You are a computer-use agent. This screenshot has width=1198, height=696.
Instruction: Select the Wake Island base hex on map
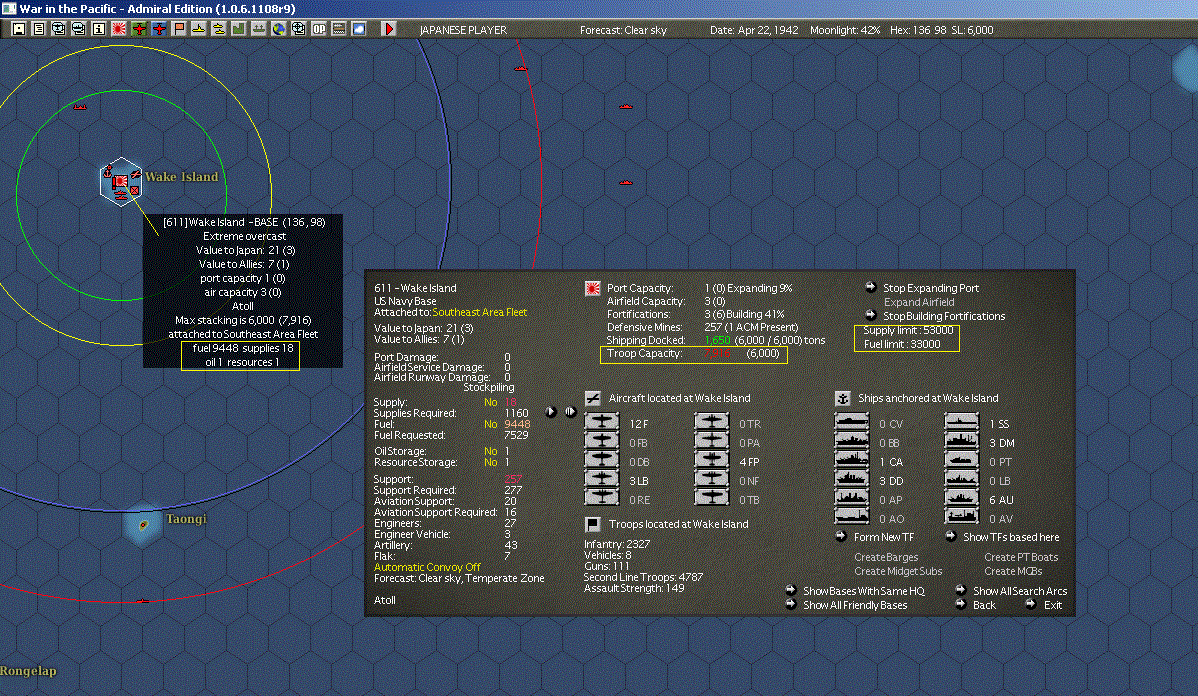(121, 182)
